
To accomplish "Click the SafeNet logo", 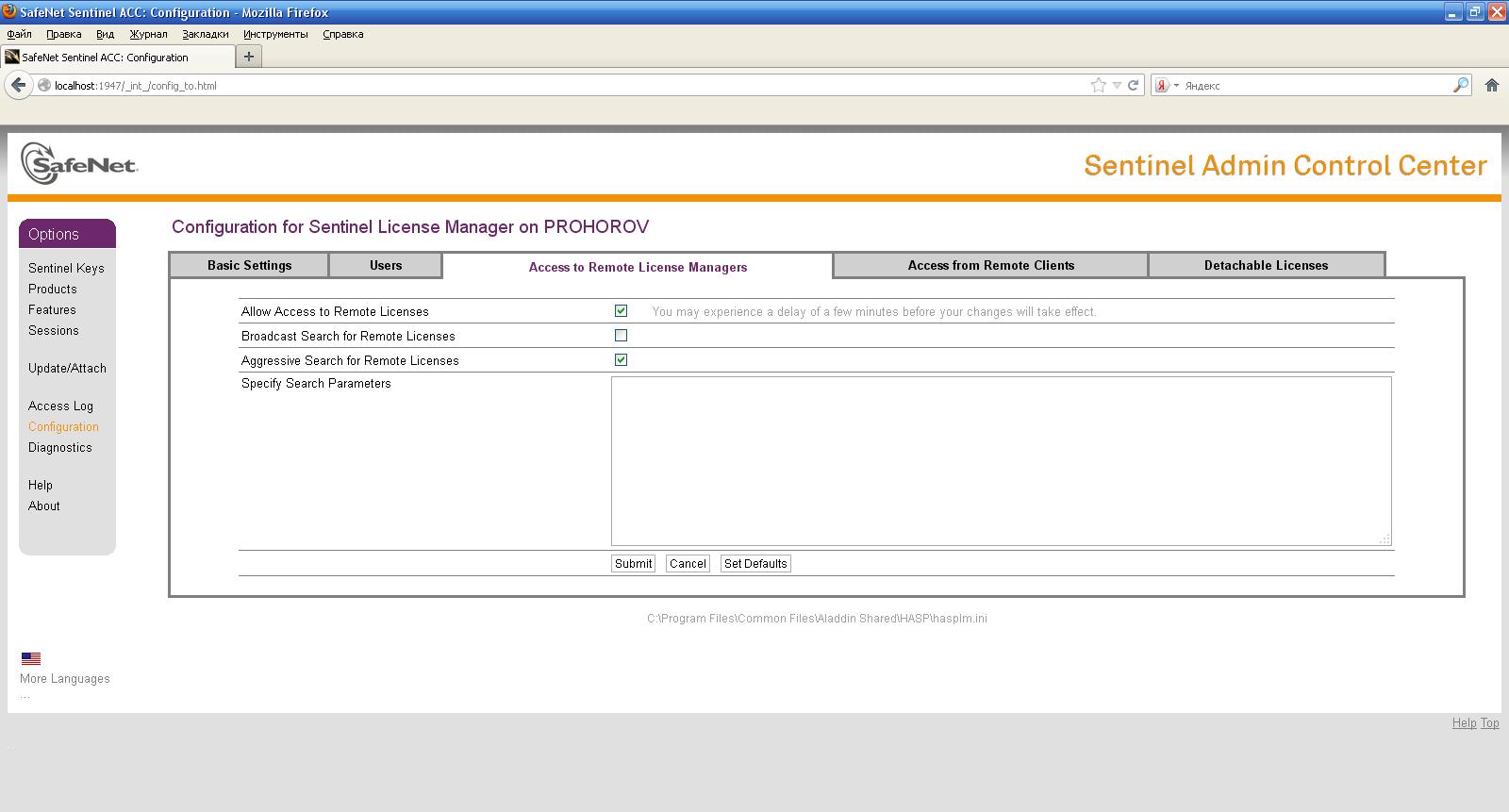I will 79,164.
